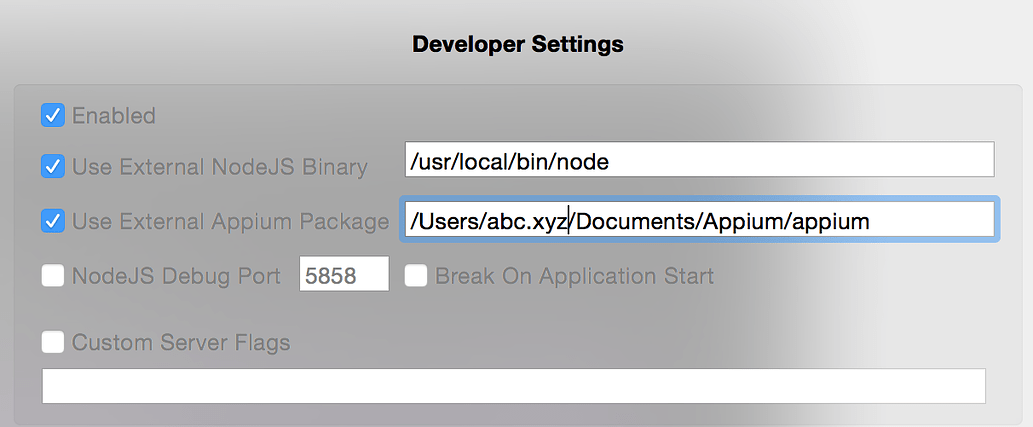Click the Use External NodeJS Binary label
Viewport: 1033px width, 427px height.
[219, 167]
